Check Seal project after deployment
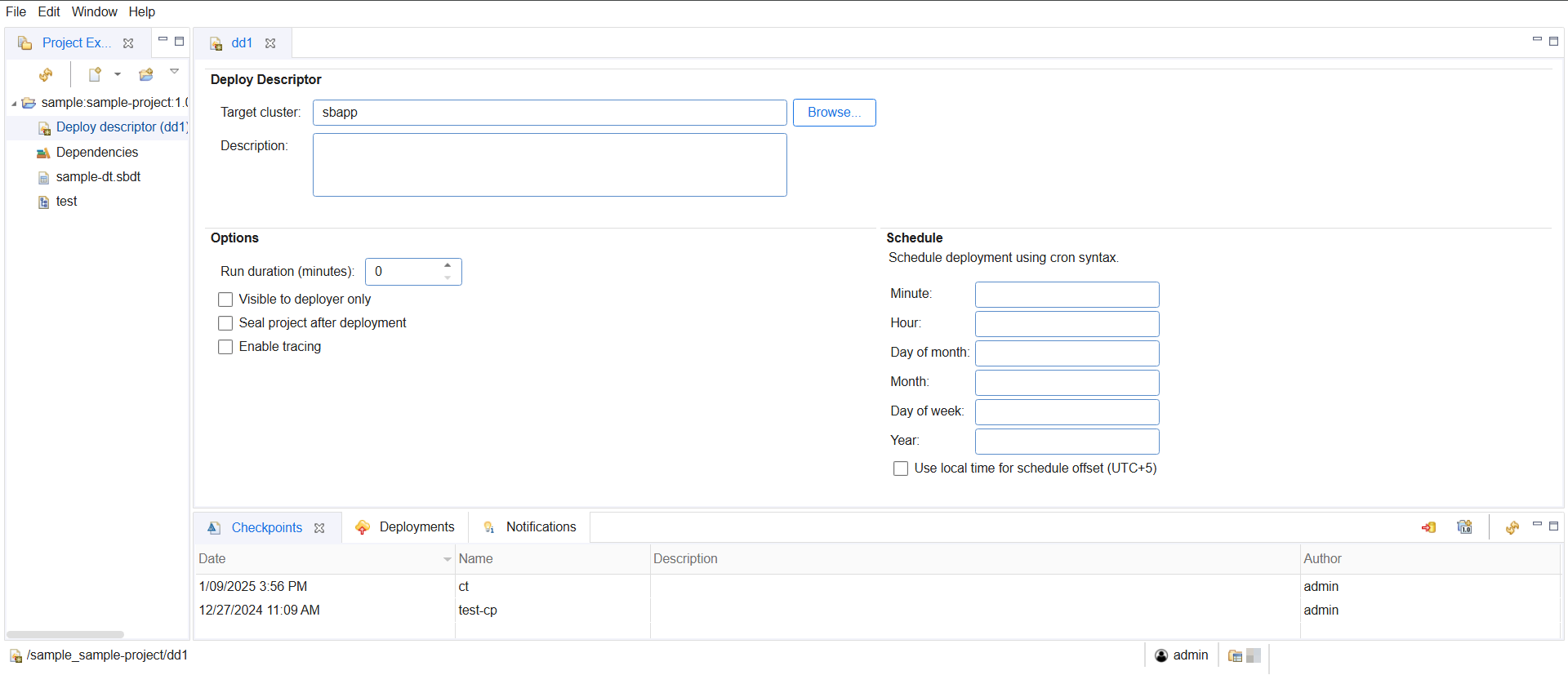Image resolution: width=1568 pixels, height=675 pixels. point(226,323)
